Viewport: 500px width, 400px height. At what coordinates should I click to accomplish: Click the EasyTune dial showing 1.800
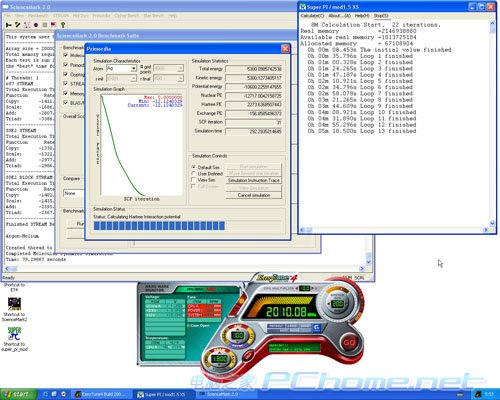(x=220, y=359)
